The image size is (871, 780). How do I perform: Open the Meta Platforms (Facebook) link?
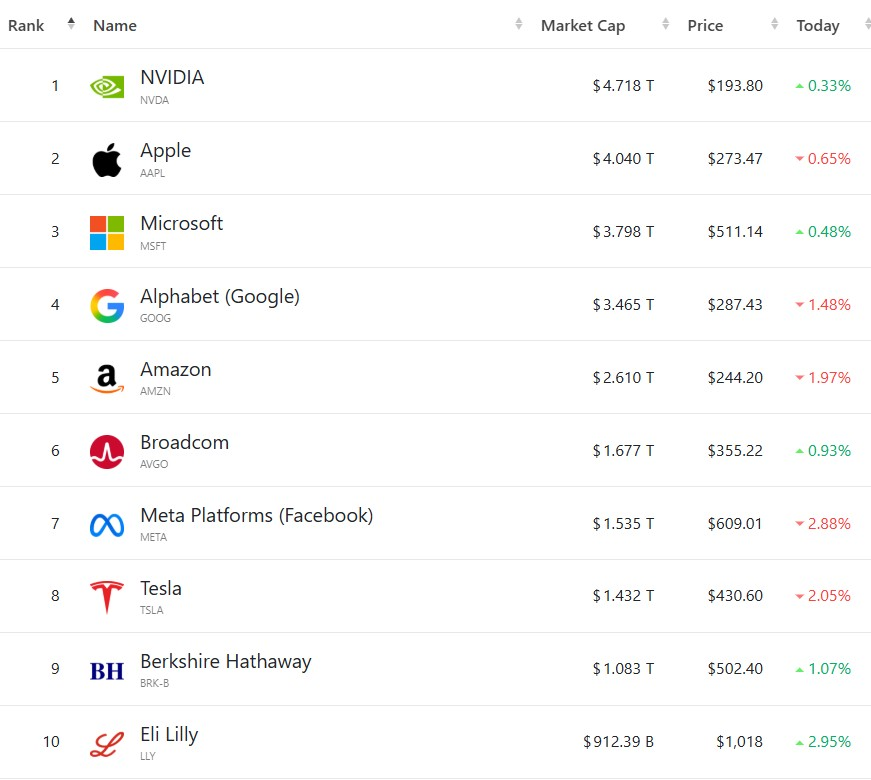(x=256, y=516)
